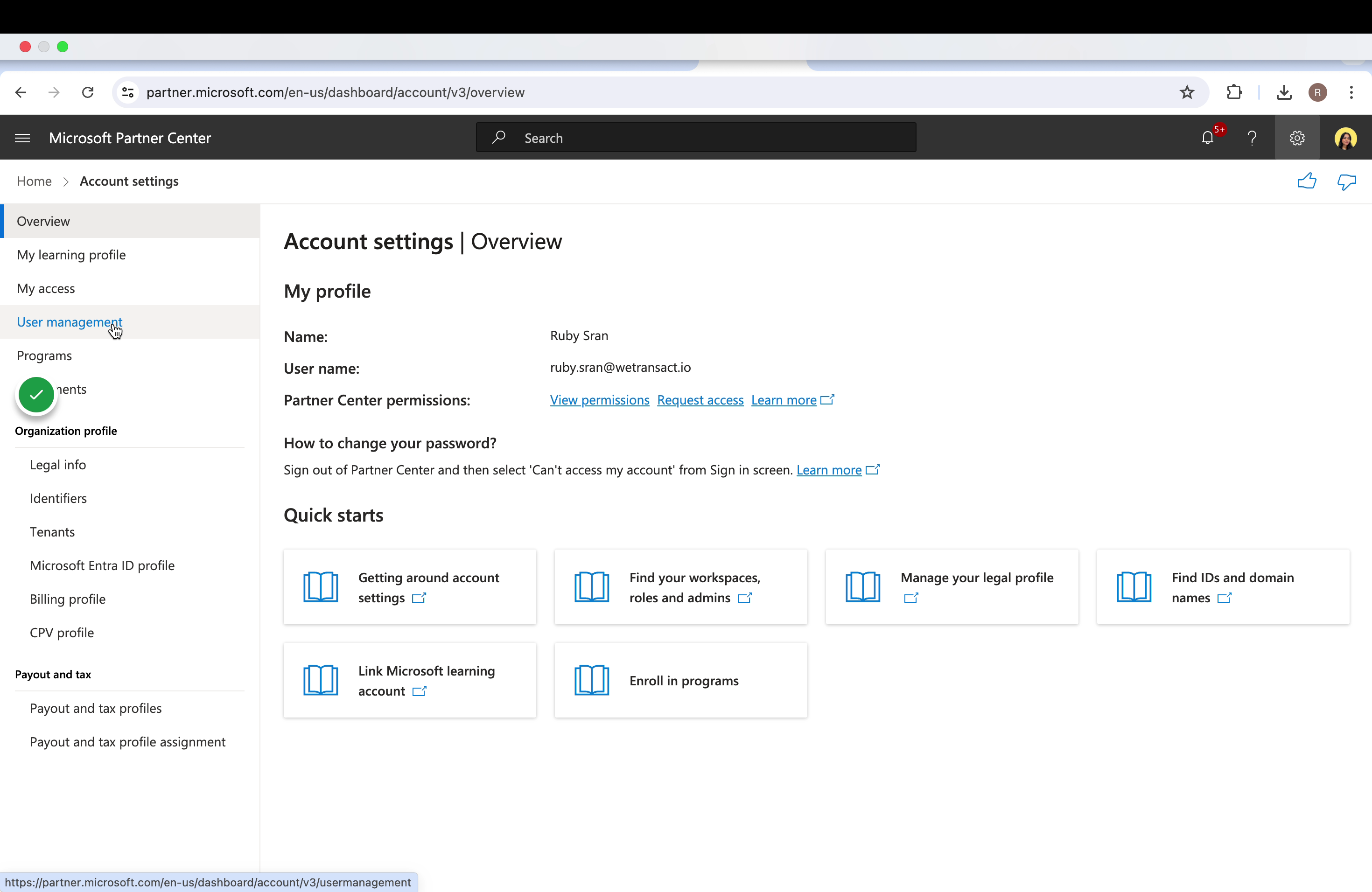Image resolution: width=1372 pixels, height=892 pixels.
Task: Select Overview in the sidebar
Action: click(x=130, y=221)
